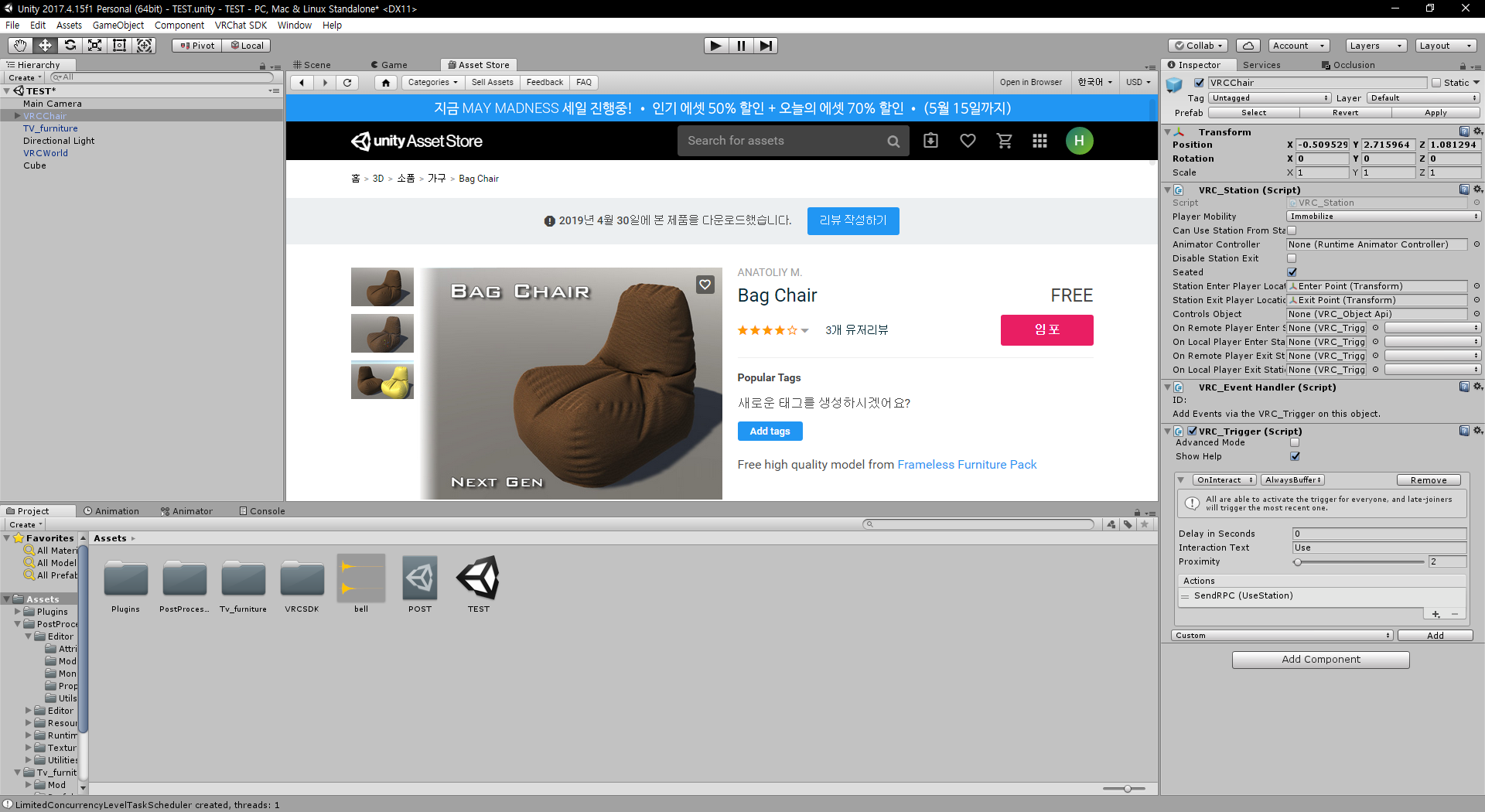Viewport: 1485px width, 812px height.
Task: Open wishlist heart icon in header
Action: click(x=968, y=141)
